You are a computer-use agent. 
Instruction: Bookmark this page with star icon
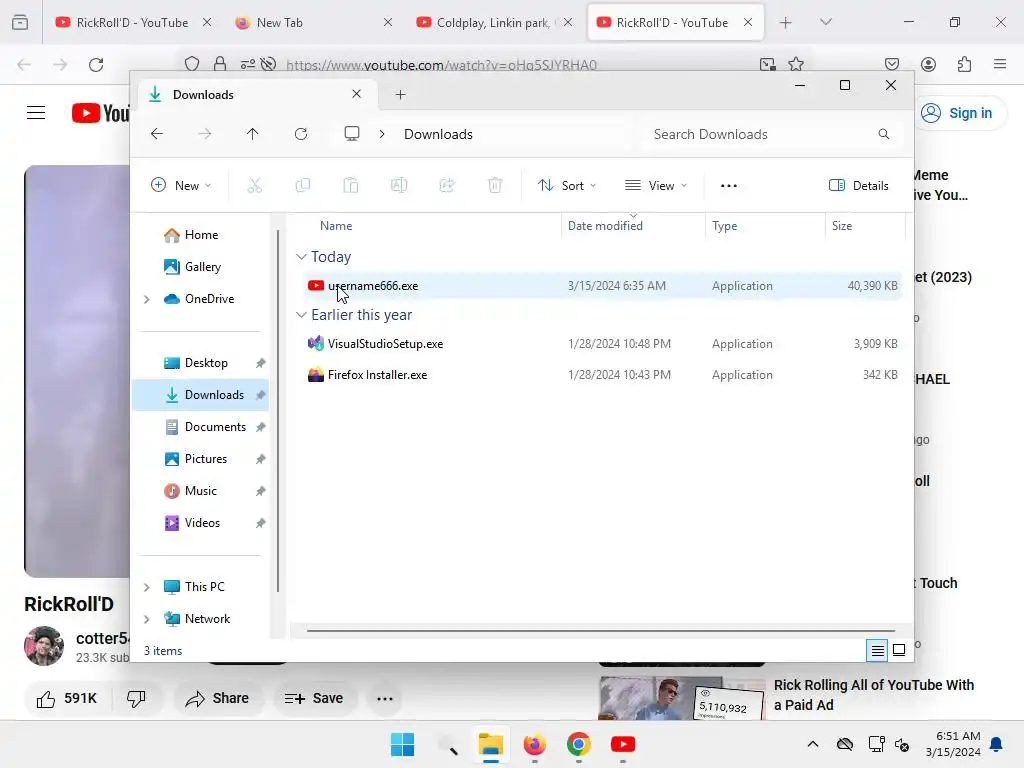point(796,64)
